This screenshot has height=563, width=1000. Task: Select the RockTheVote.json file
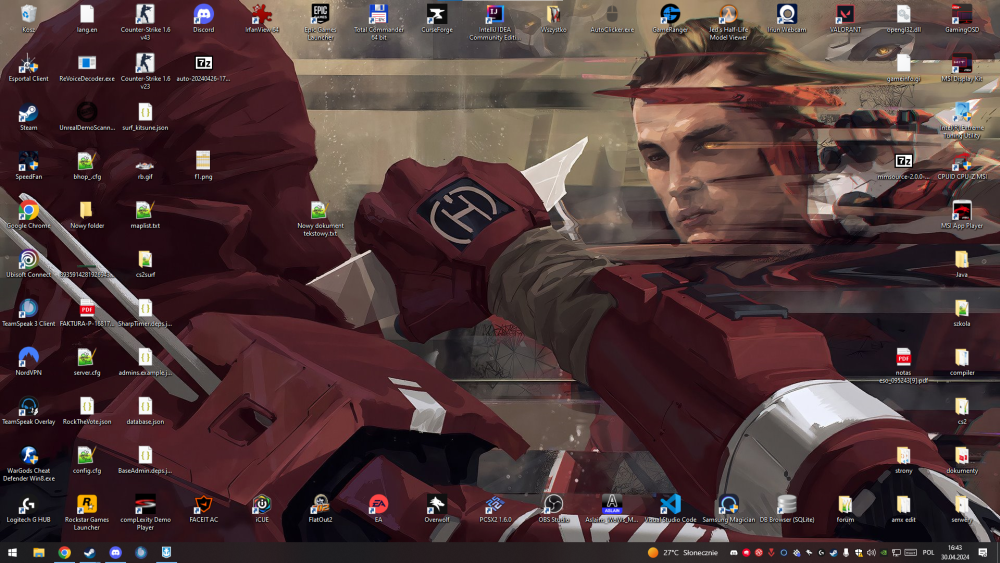coord(87,411)
